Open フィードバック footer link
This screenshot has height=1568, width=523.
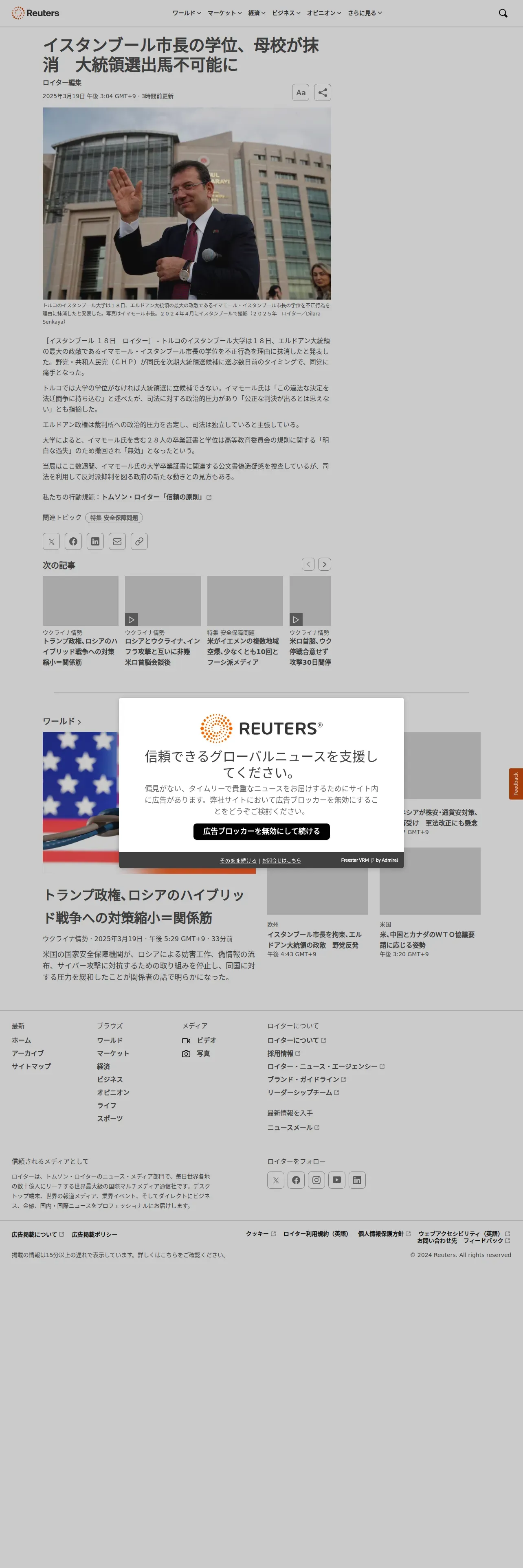[x=486, y=1241]
